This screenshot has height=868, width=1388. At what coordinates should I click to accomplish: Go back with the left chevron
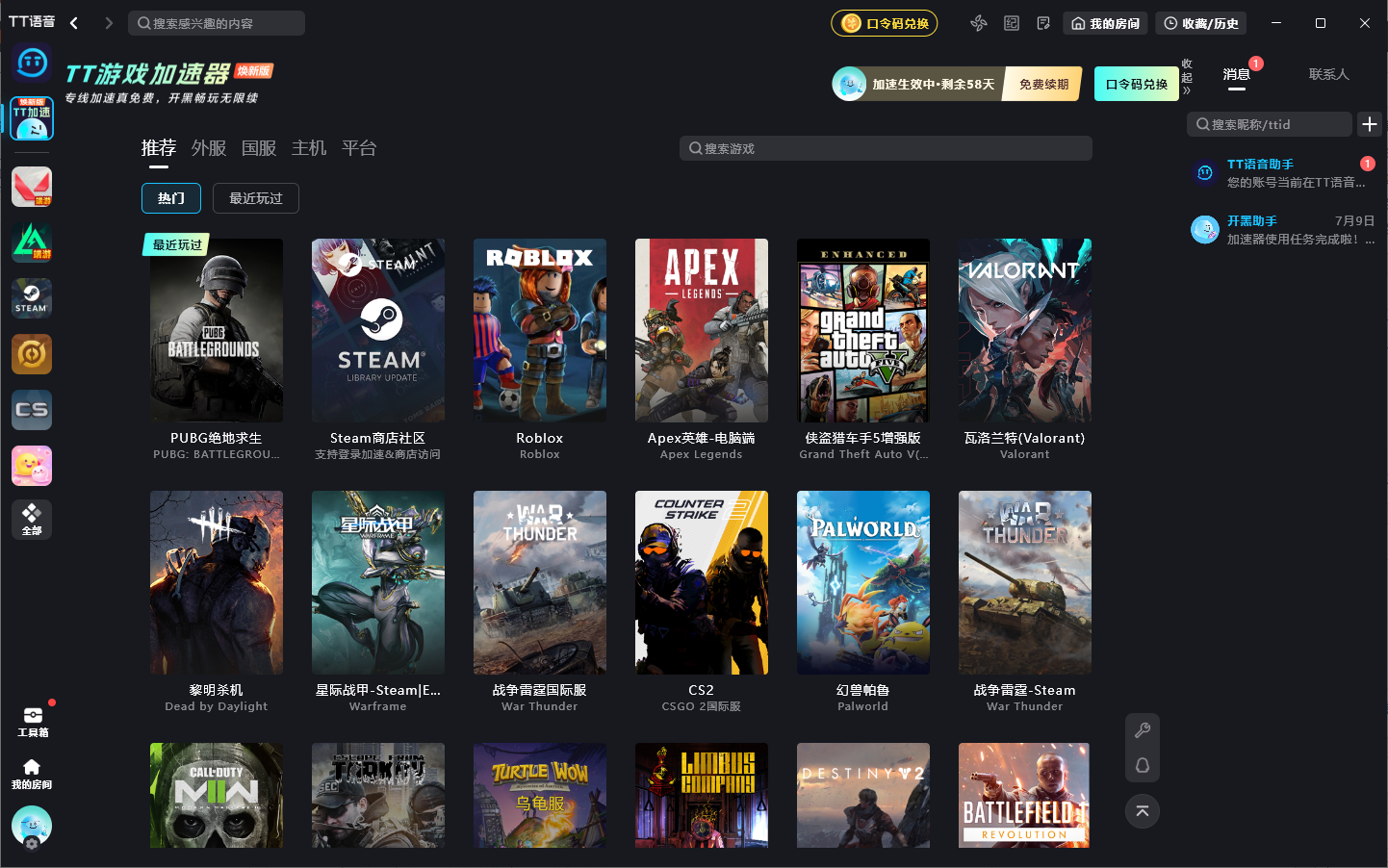74,23
